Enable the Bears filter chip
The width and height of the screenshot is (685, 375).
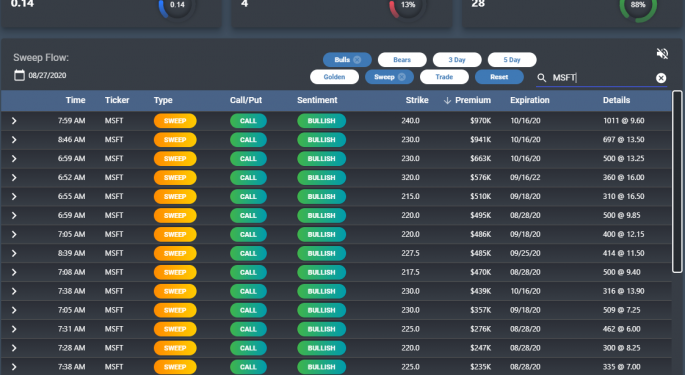(x=402, y=60)
